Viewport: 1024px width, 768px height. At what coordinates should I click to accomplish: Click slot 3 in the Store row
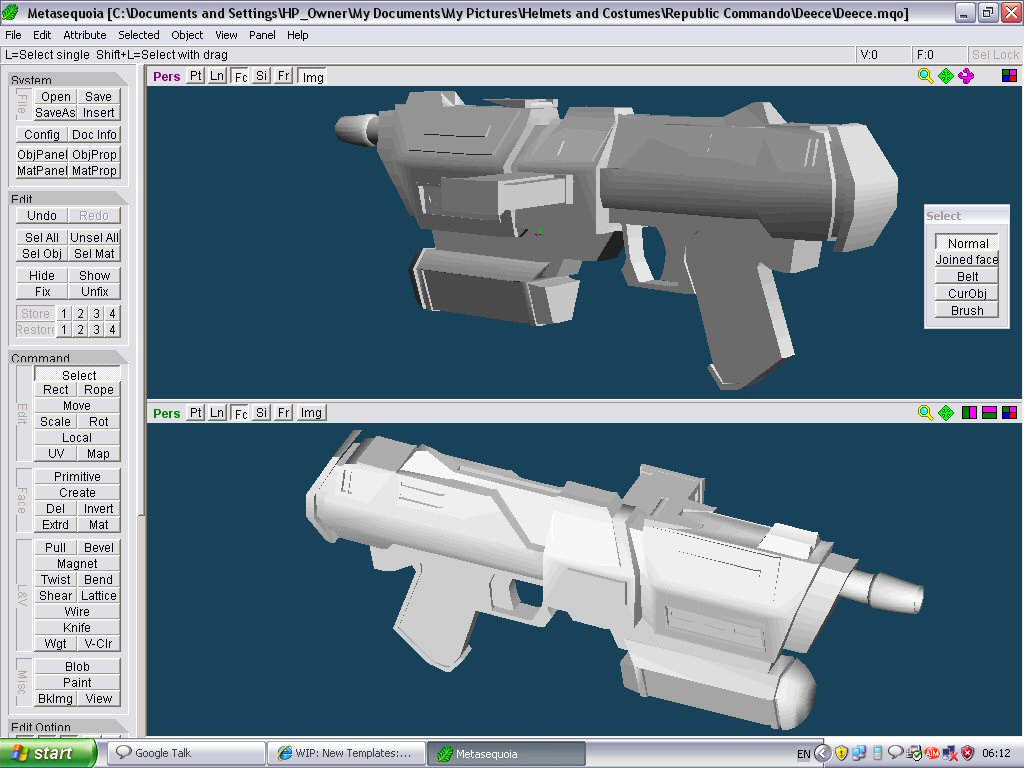point(96,313)
